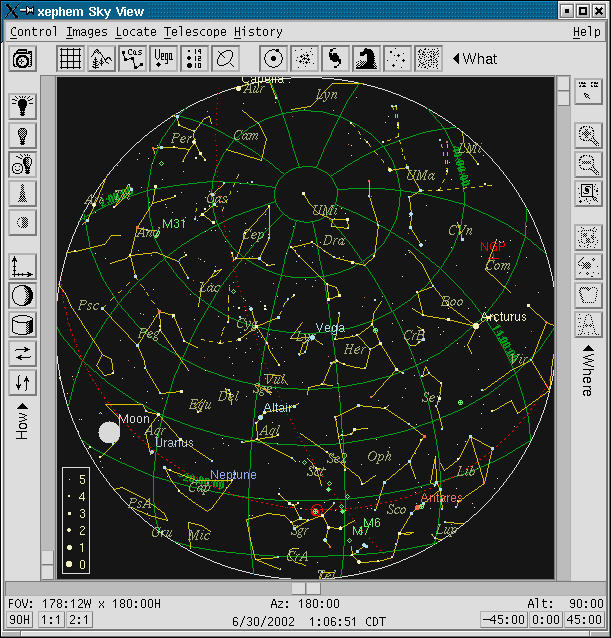Click the left-right flip arrows icon
This screenshot has width=611, height=638.
22,354
